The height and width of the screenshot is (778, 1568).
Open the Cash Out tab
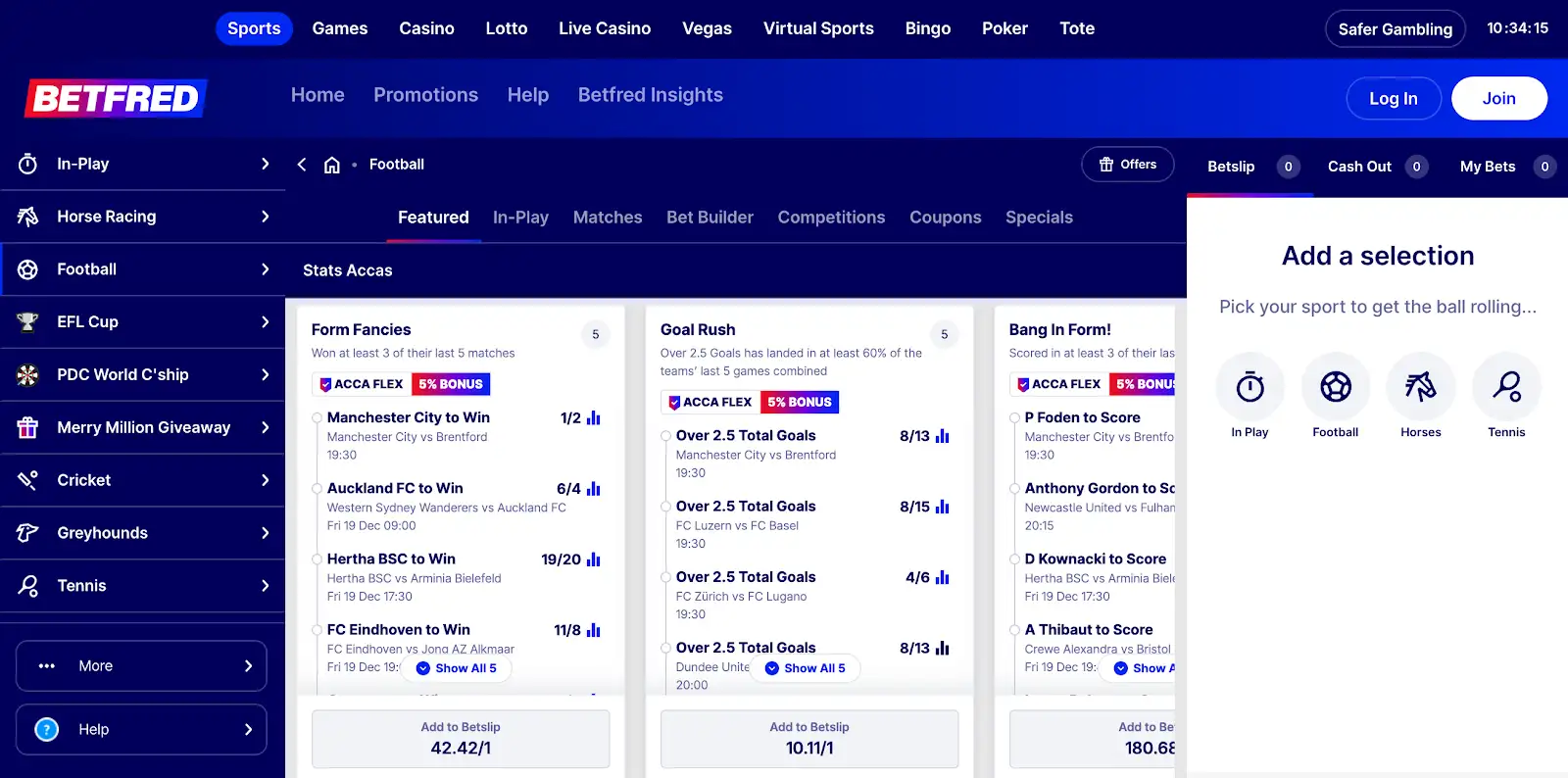tap(1359, 167)
